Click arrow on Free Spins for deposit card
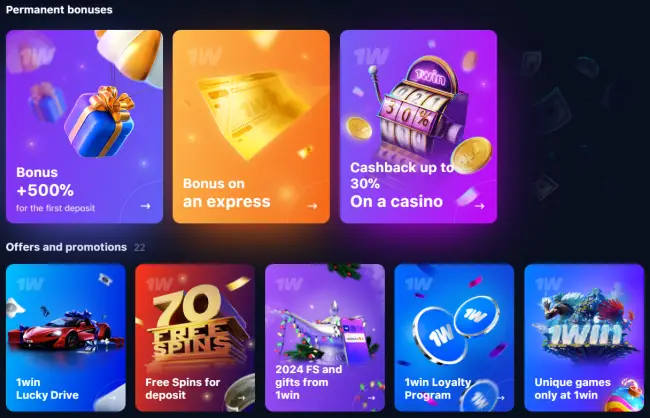The width and height of the screenshot is (650, 418). tap(241, 398)
